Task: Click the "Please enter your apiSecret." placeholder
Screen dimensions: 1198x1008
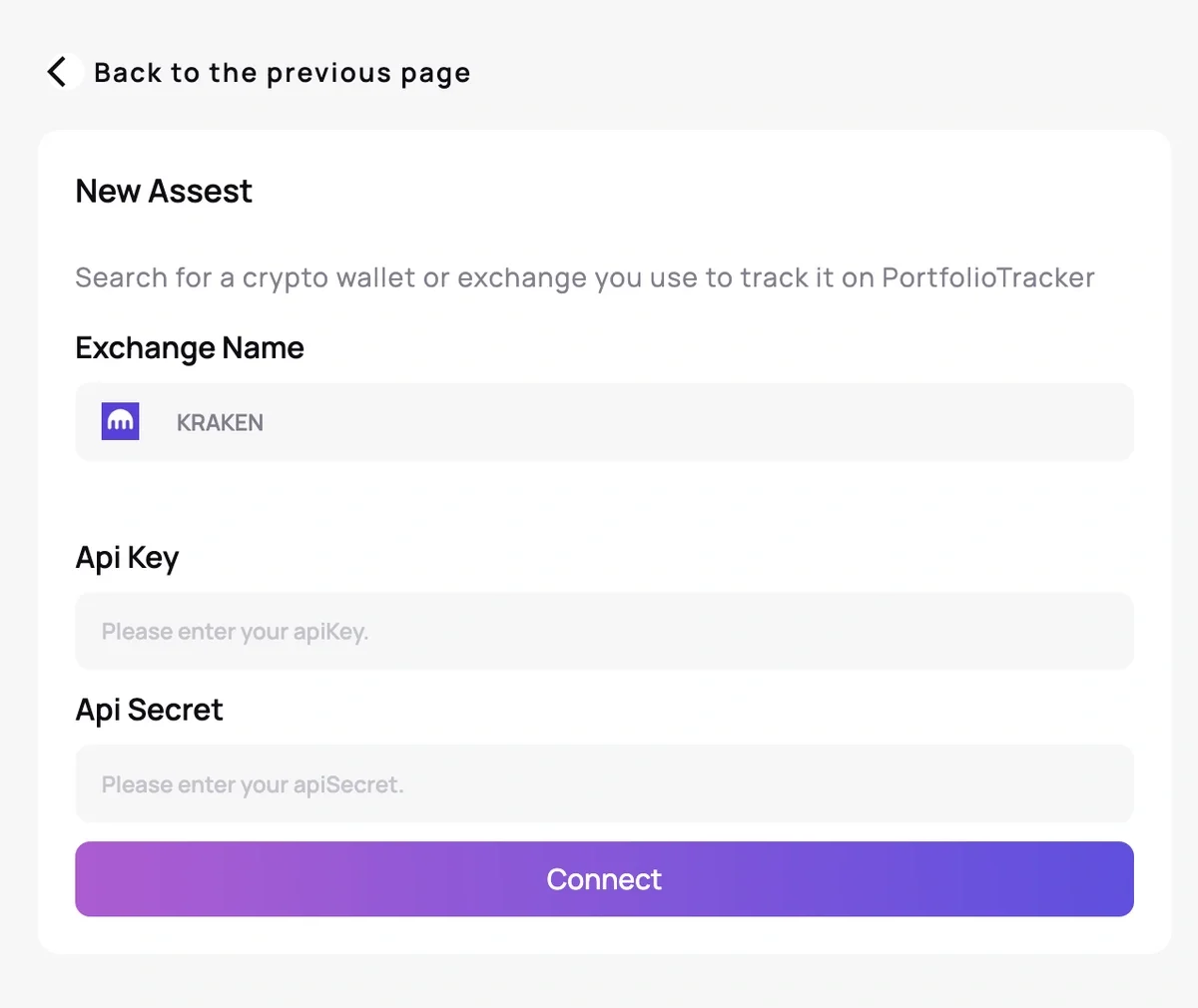Action: [x=253, y=784]
